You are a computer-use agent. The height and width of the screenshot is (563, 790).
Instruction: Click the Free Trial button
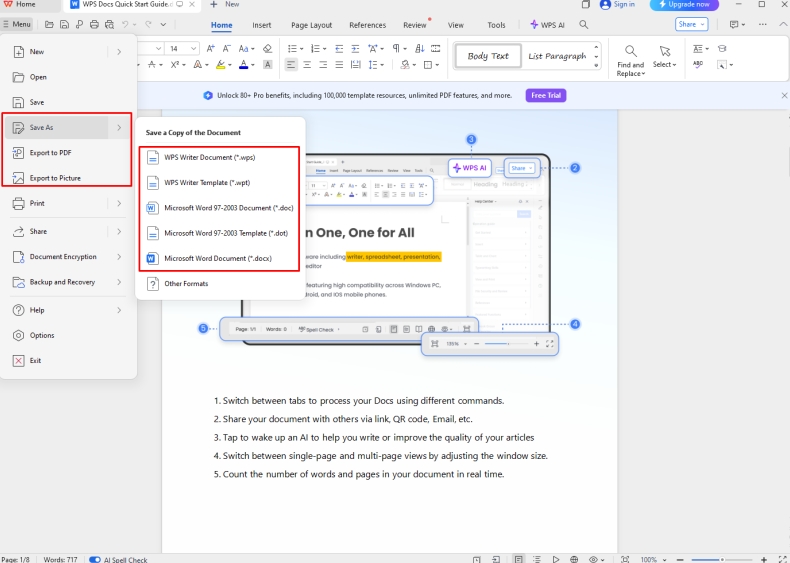[x=546, y=96]
